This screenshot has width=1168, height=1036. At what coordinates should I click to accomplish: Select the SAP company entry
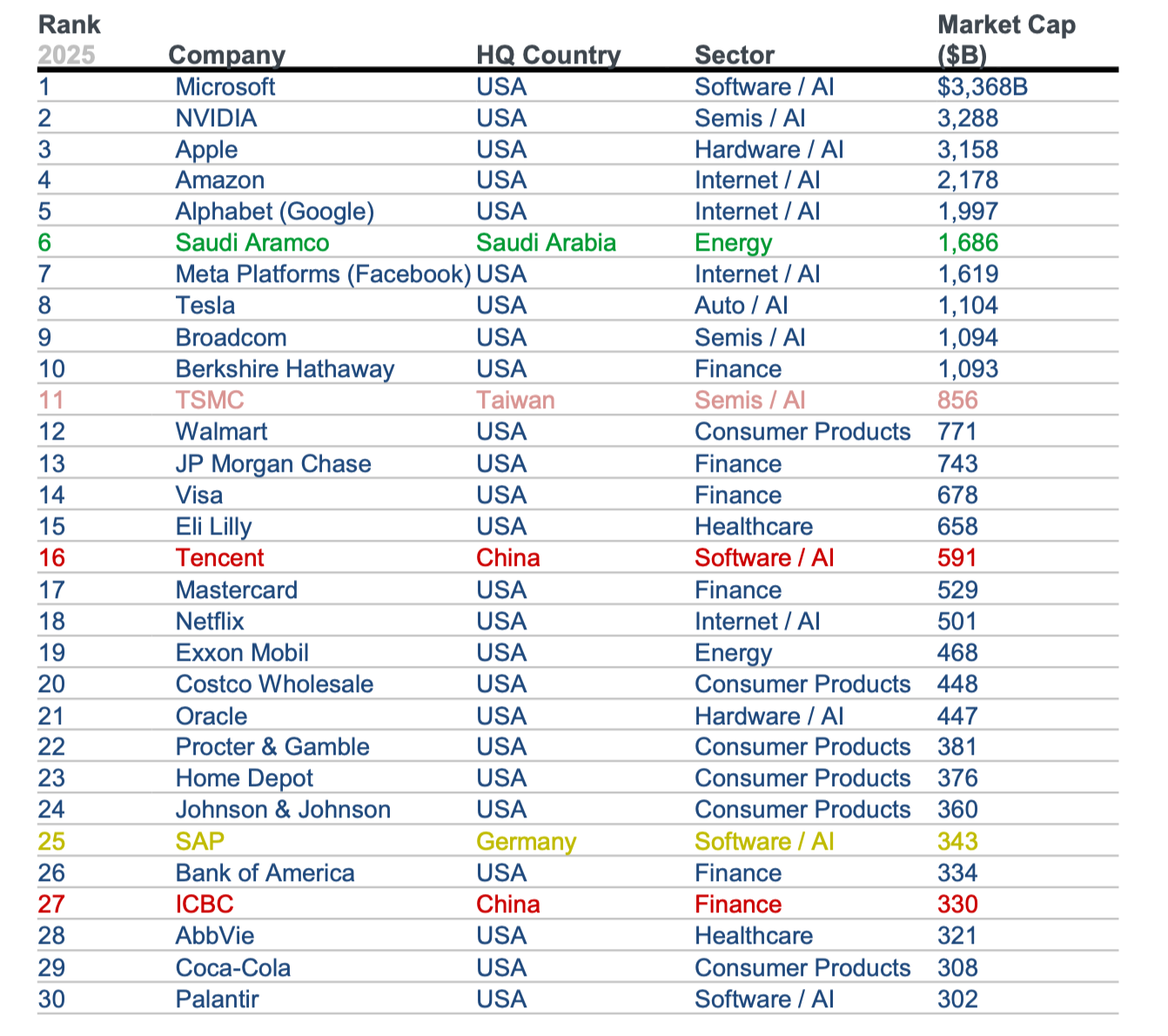tap(200, 842)
